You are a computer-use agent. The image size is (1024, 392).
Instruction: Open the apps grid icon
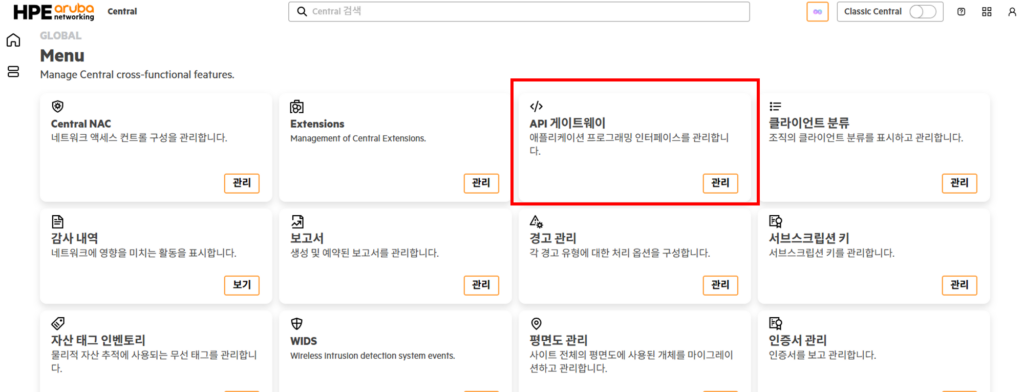coord(987,12)
